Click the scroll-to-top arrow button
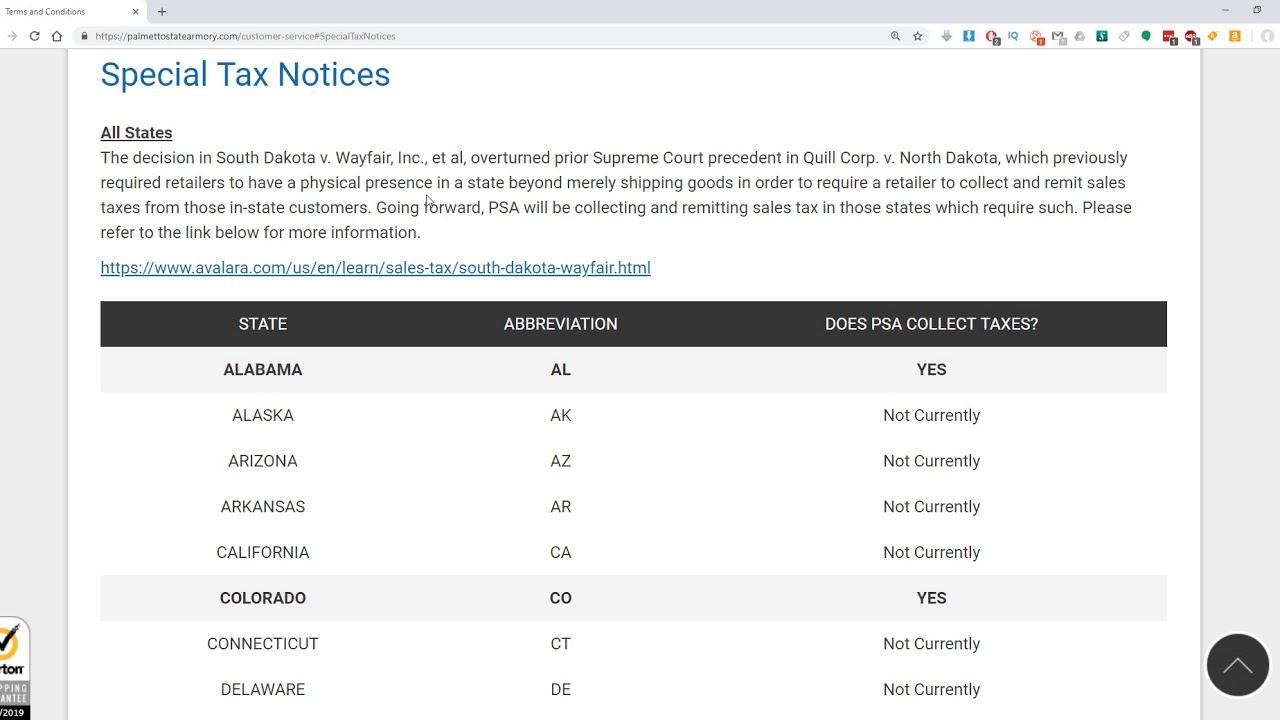 1237,665
